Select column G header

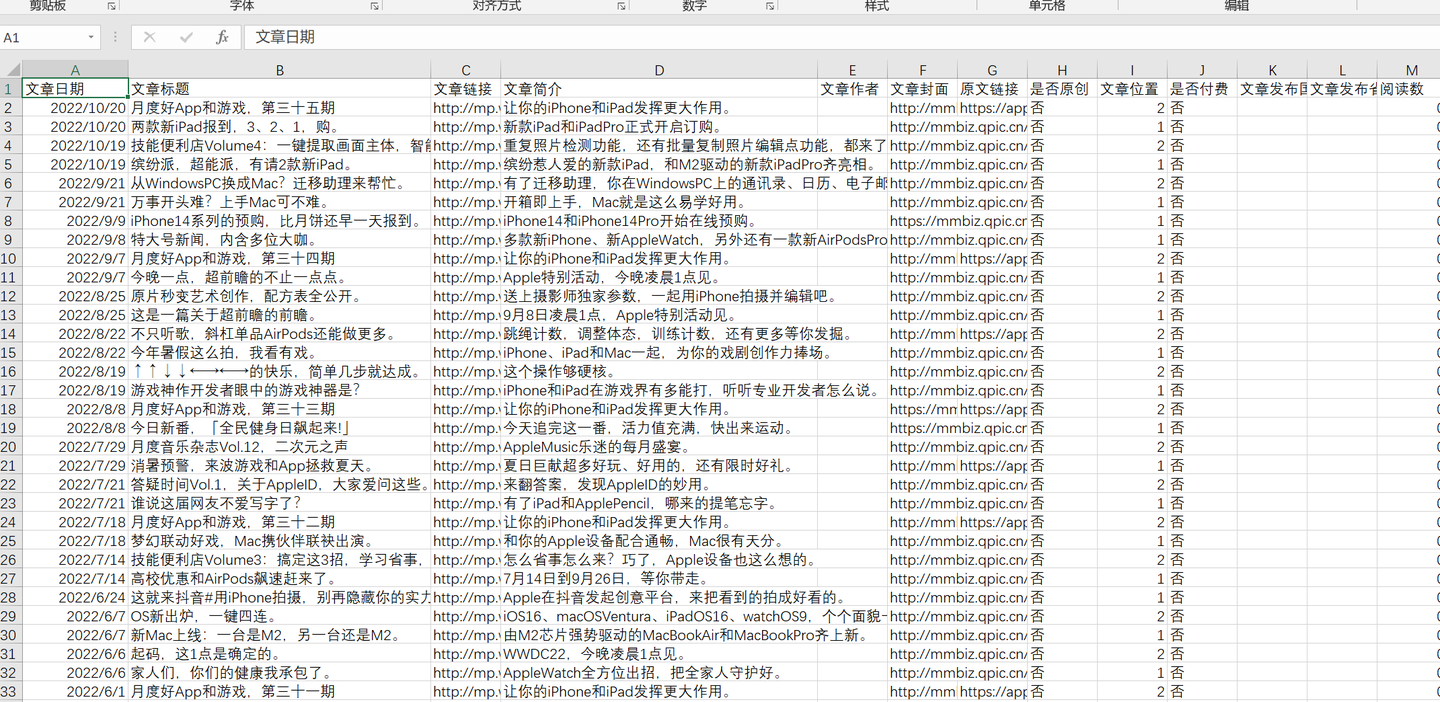coord(992,70)
